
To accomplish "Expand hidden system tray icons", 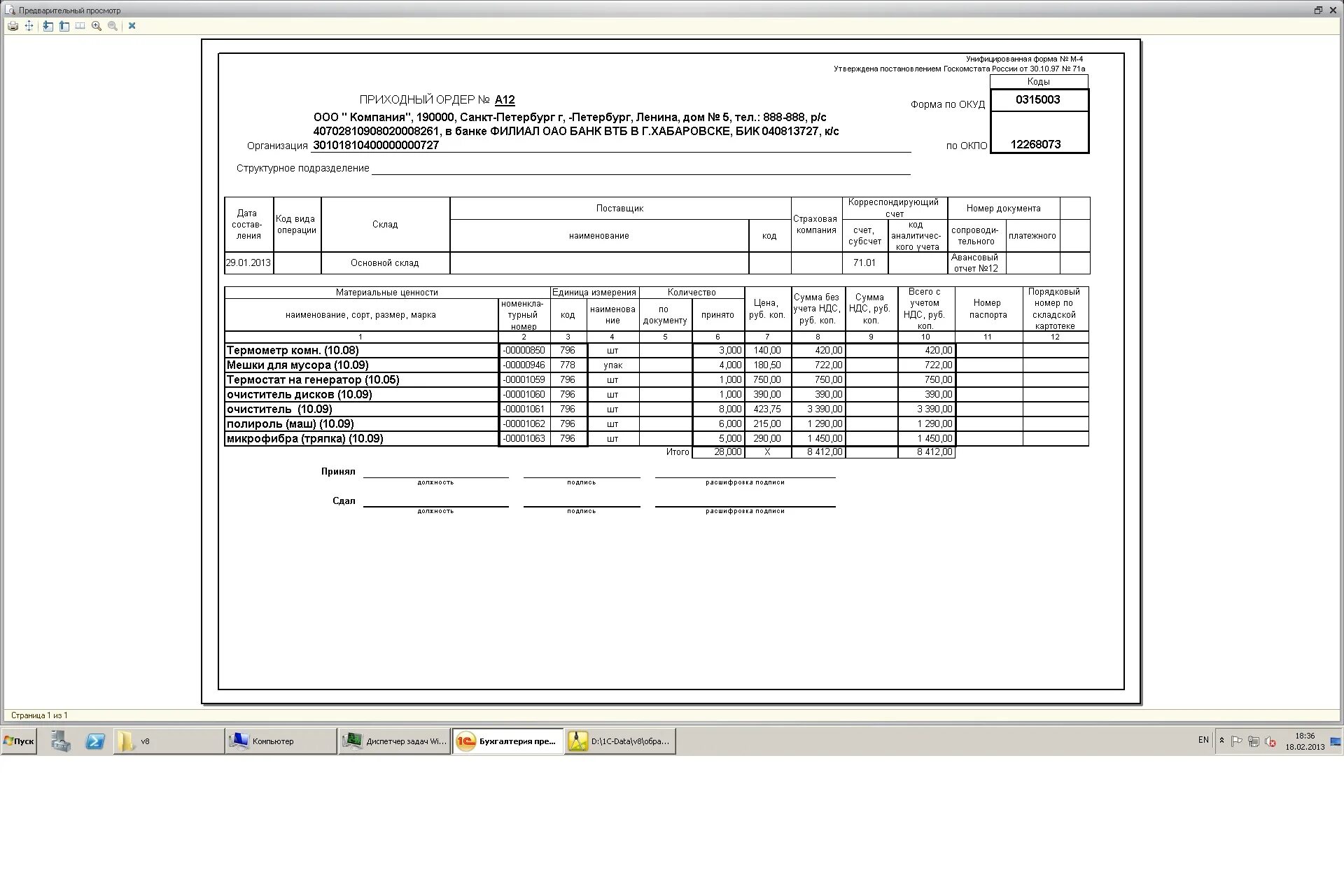I will [1221, 741].
